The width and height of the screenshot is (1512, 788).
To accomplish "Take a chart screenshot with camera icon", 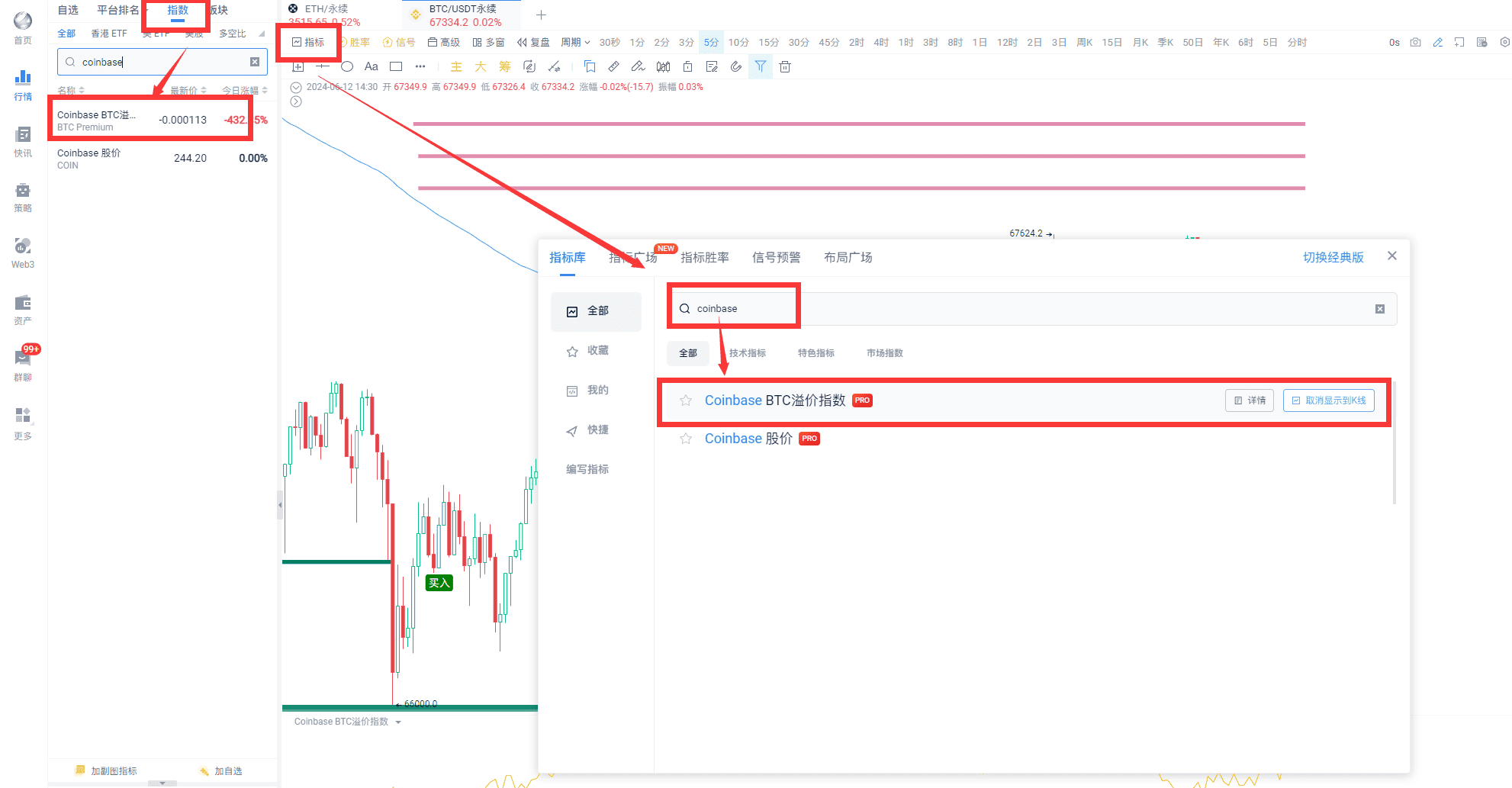I will pos(1416,42).
